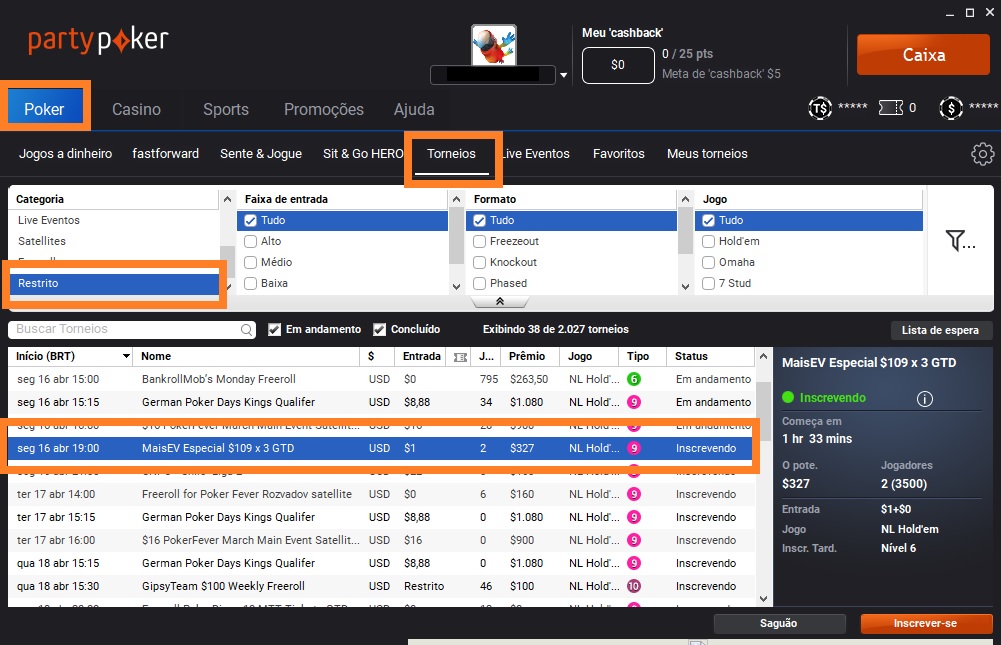Check the Phased format checkbox

pyautogui.click(x=479, y=284)
